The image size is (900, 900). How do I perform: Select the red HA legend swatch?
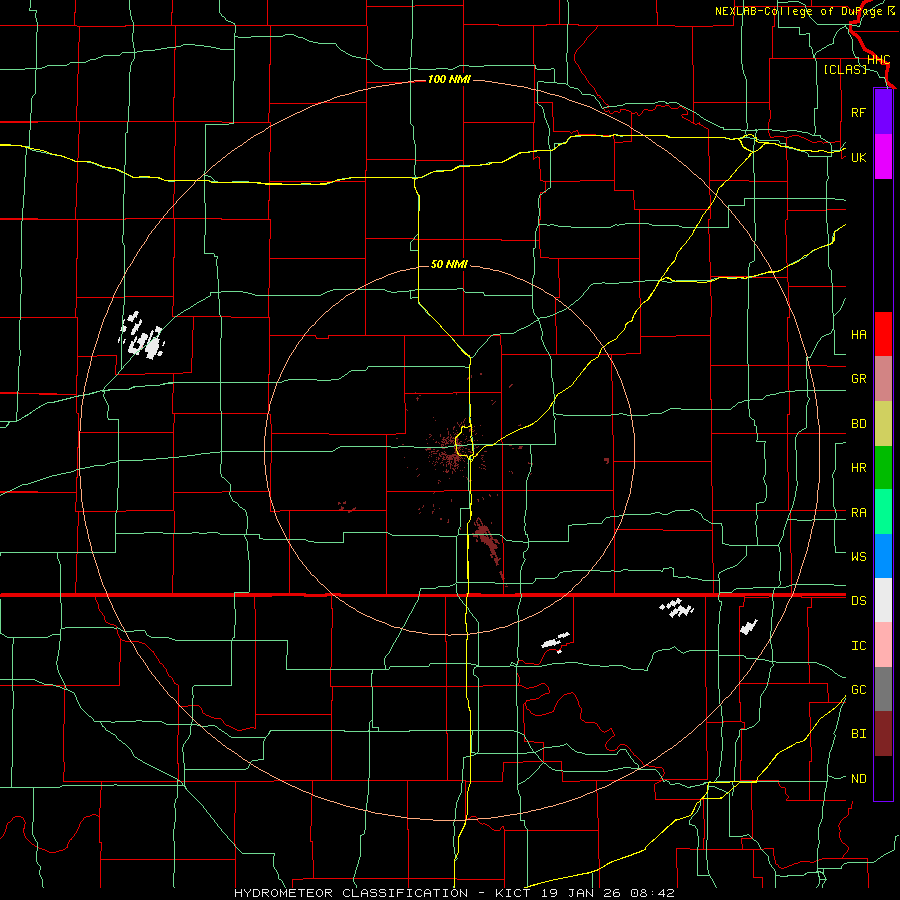coord(883,334)
